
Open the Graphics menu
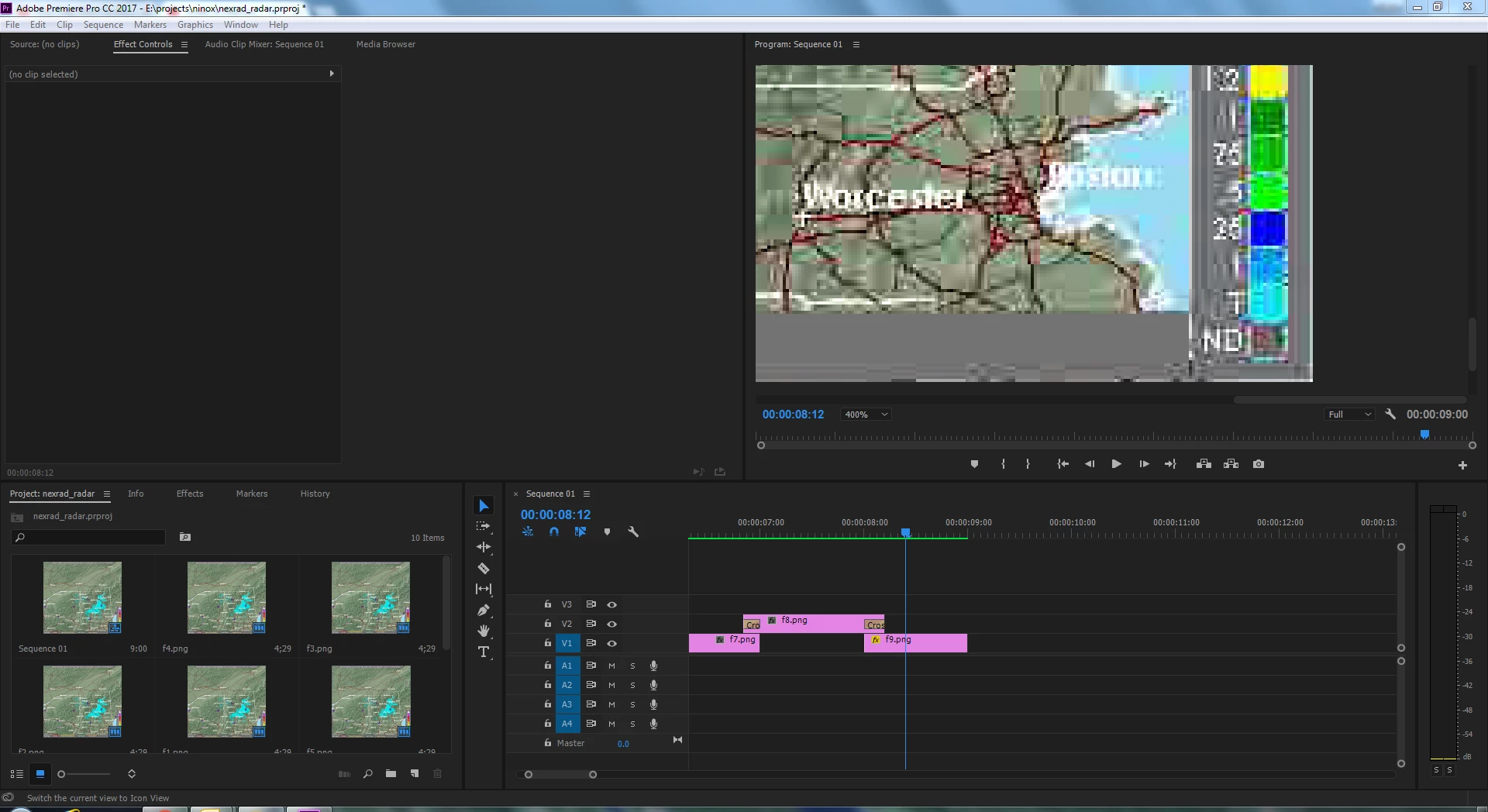195,25
